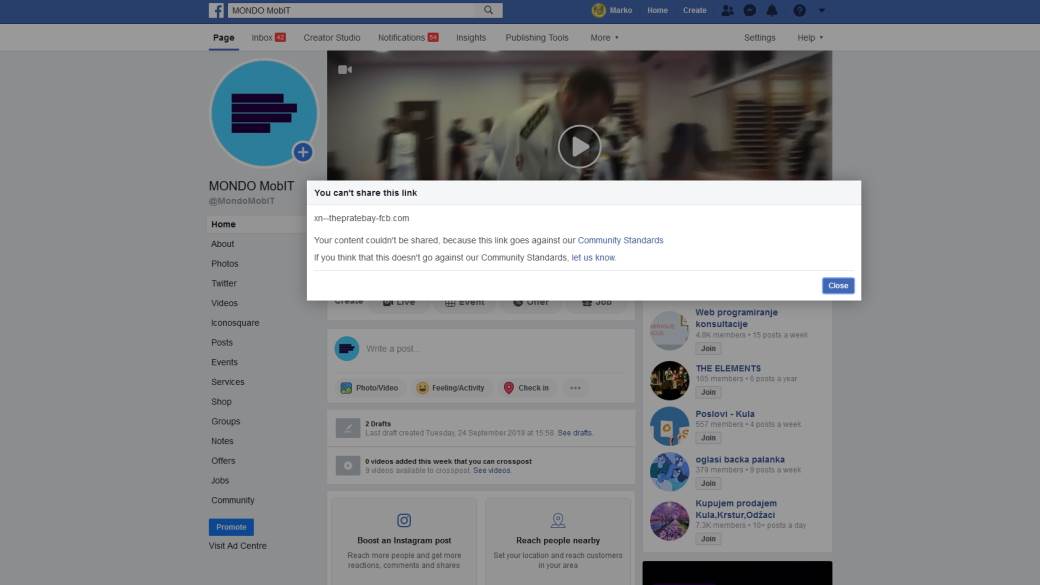
Task: Click the Promote button in sidebar
Action: tap(231, 527)
